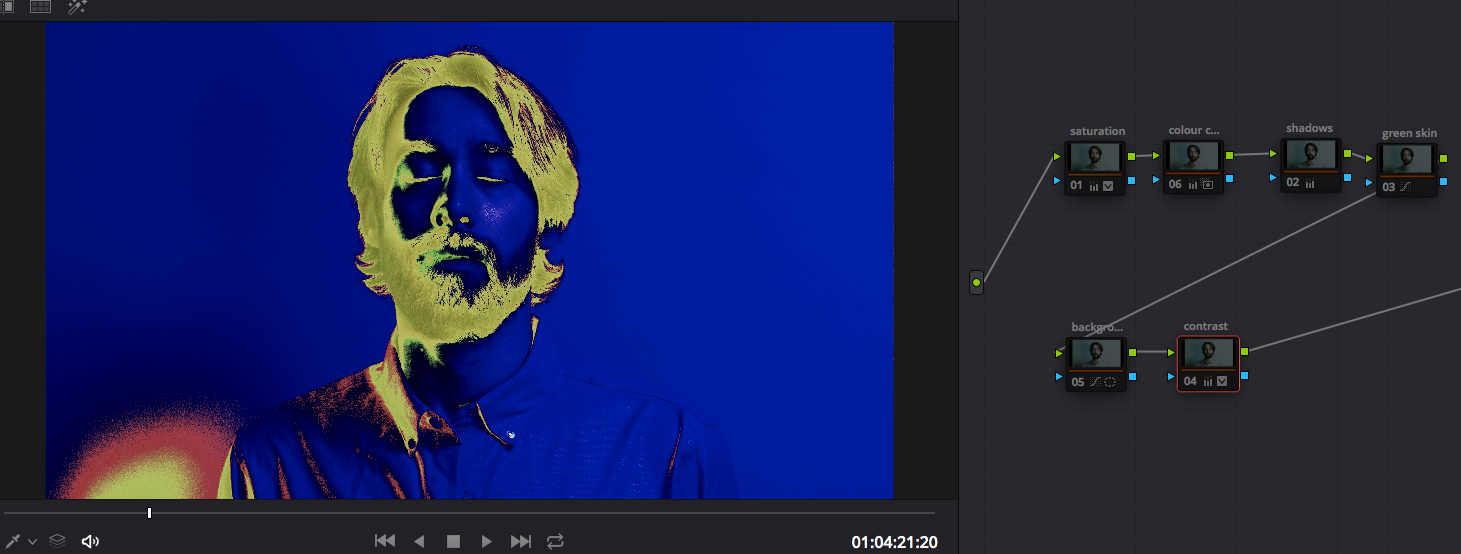
Task: Click green RGB output of contrast node
Action: [x=1245, y=351]
